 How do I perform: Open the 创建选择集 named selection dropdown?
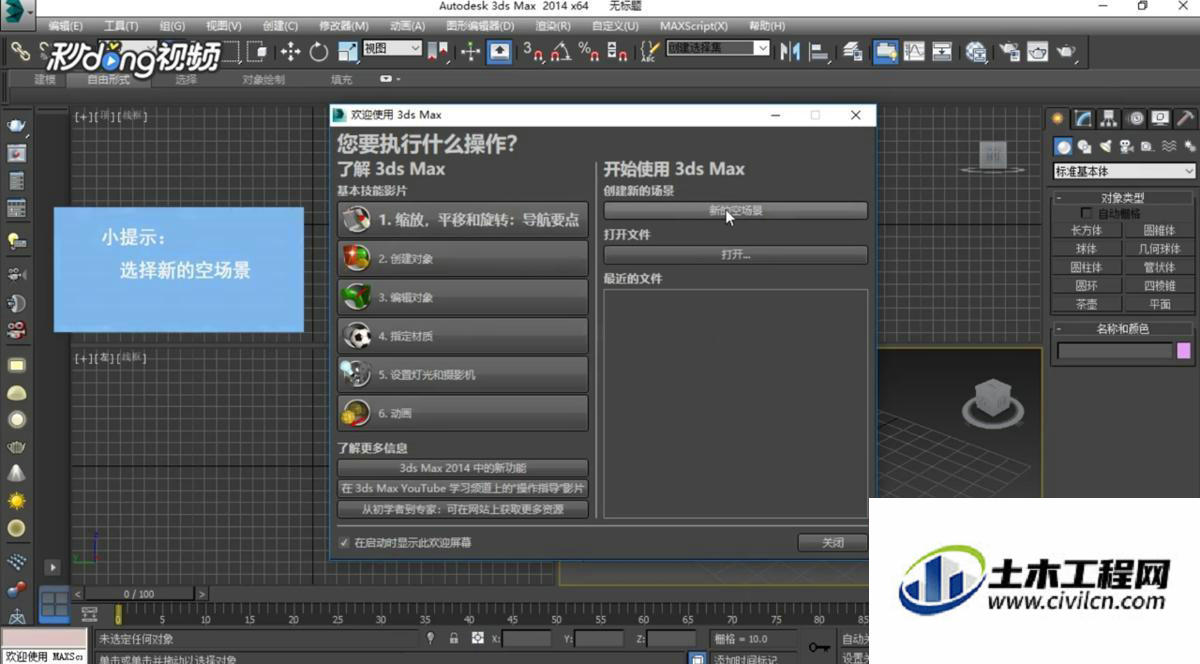click(x=718, y=48)
